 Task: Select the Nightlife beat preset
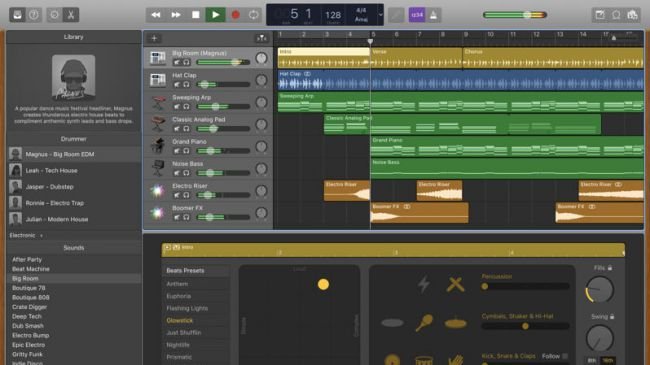[x=195, y=345]
